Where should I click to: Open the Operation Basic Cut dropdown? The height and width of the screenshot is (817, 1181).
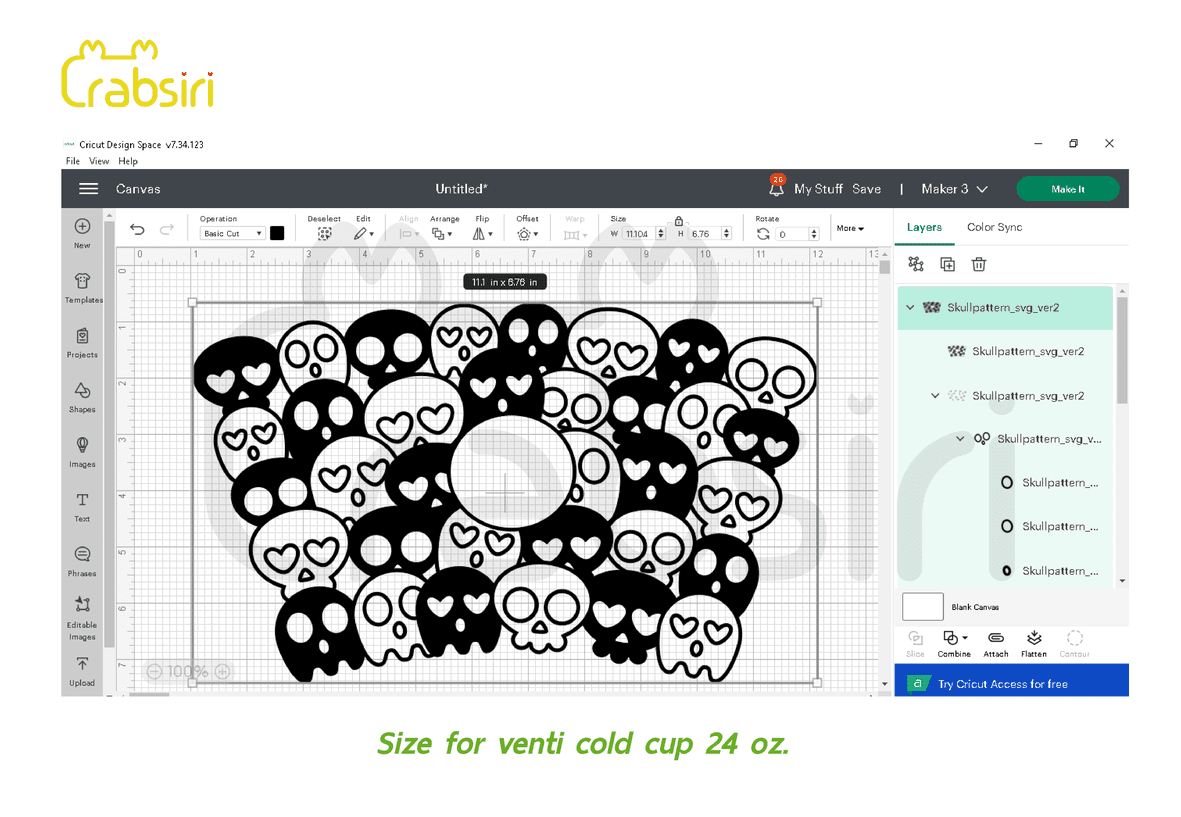[x=231, y=233]
